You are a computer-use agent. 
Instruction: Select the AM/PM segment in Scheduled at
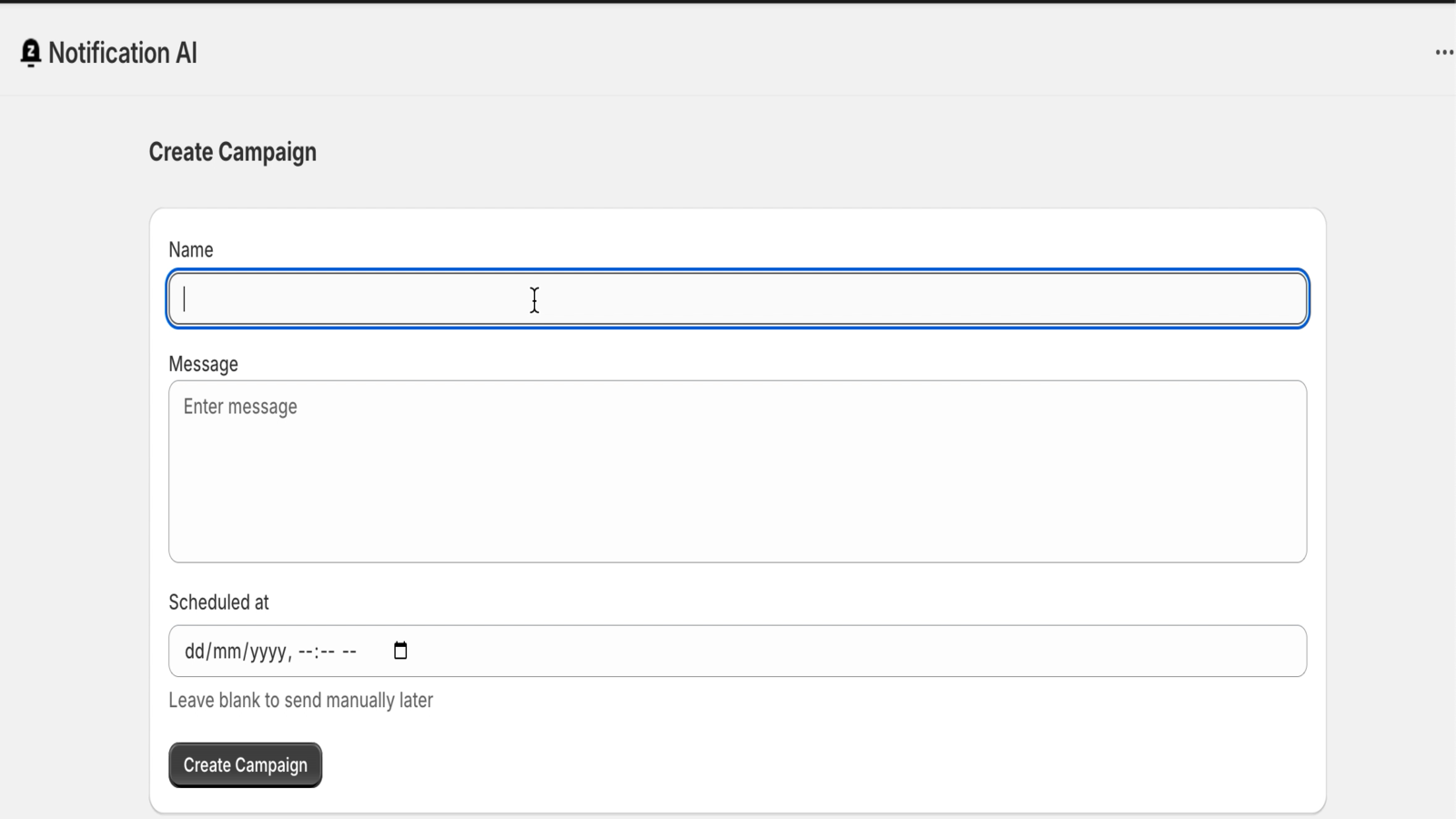point(349,652)
